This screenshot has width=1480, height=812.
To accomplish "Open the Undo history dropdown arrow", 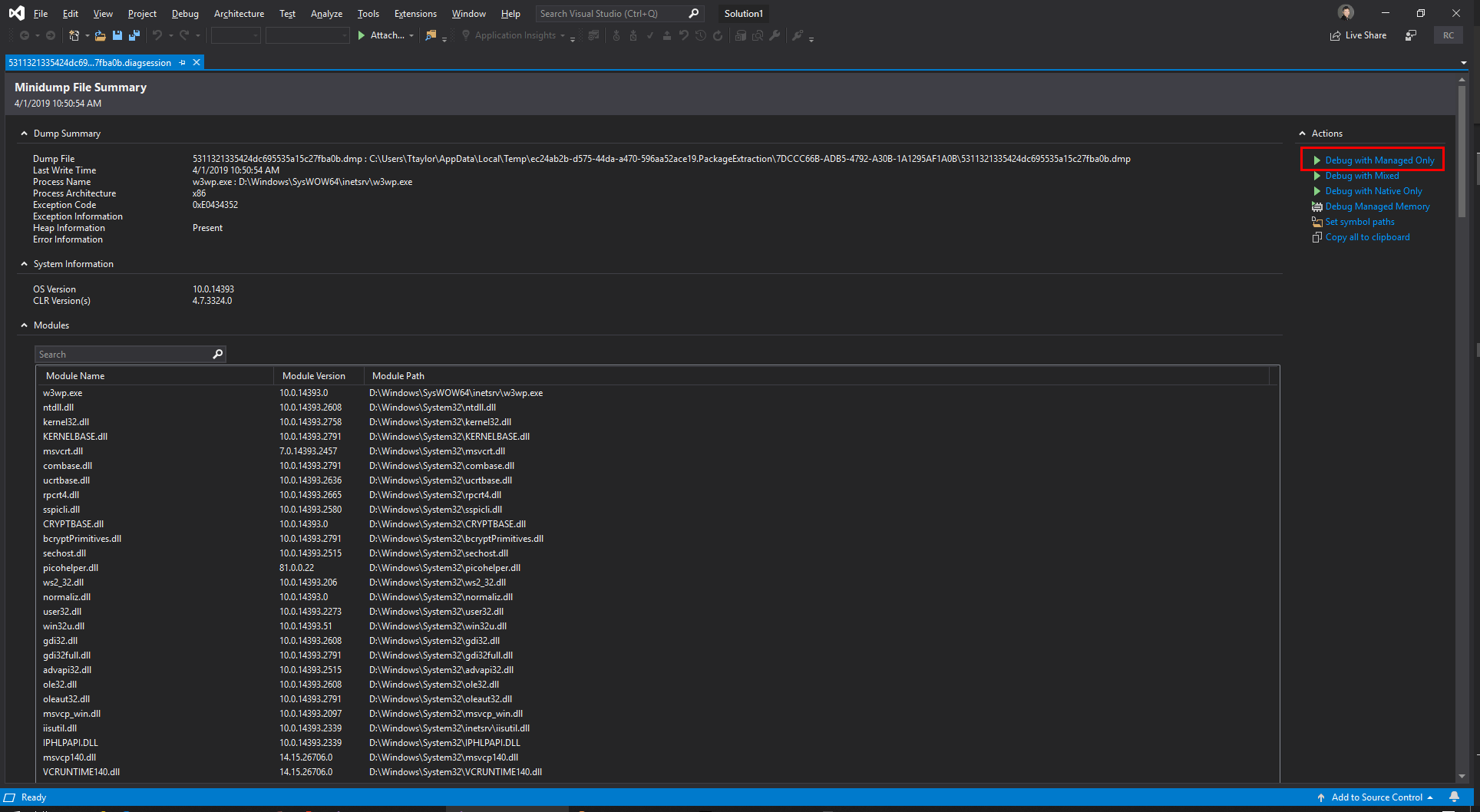I will 170,35.
